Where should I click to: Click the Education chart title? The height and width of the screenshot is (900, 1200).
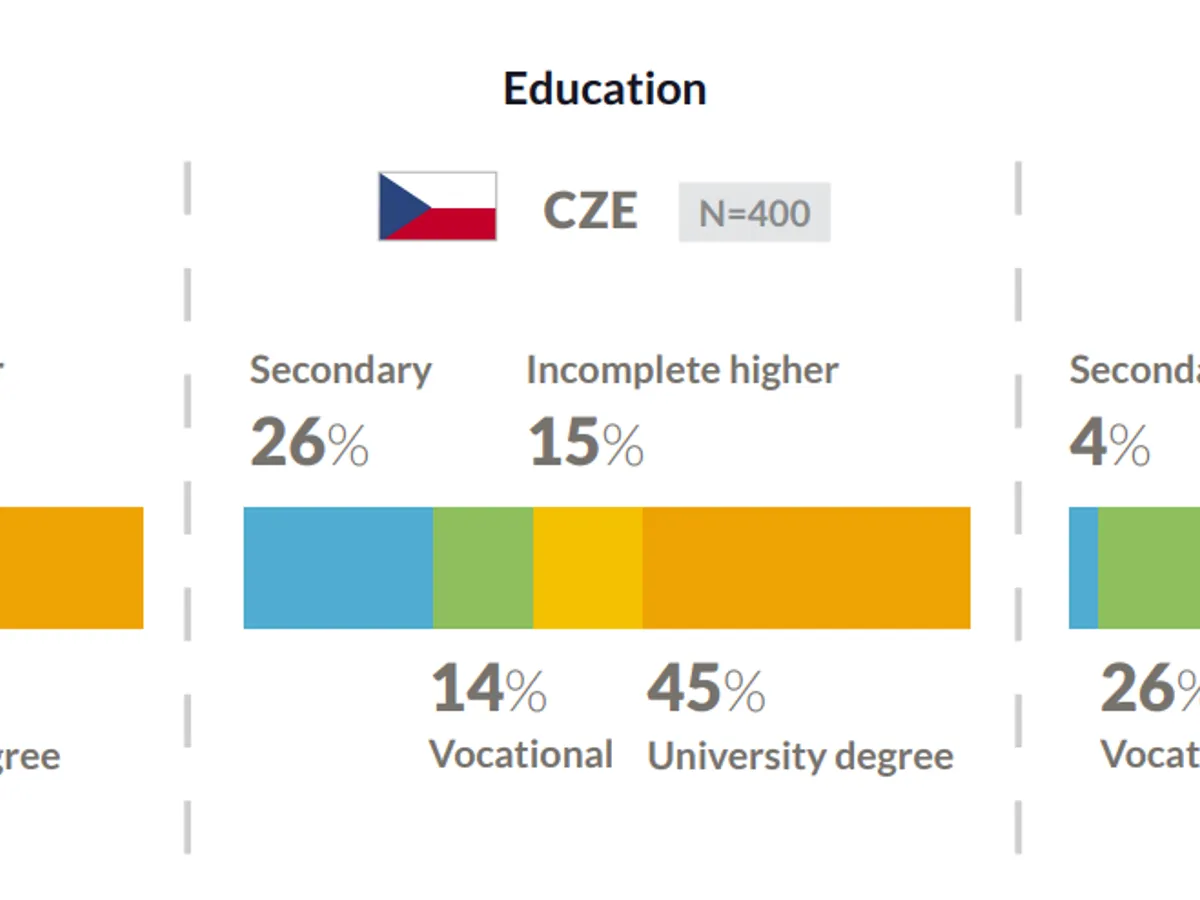tap(605, 89)
